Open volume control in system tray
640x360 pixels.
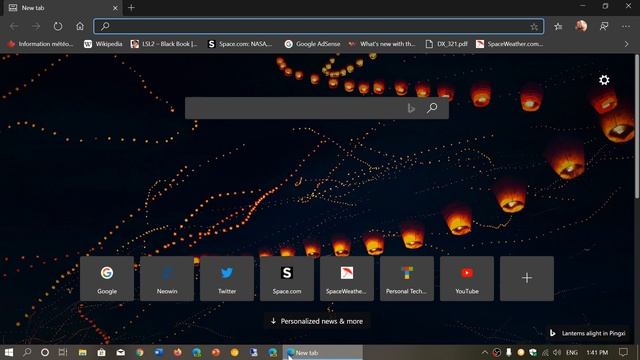(x=557, y=352)
